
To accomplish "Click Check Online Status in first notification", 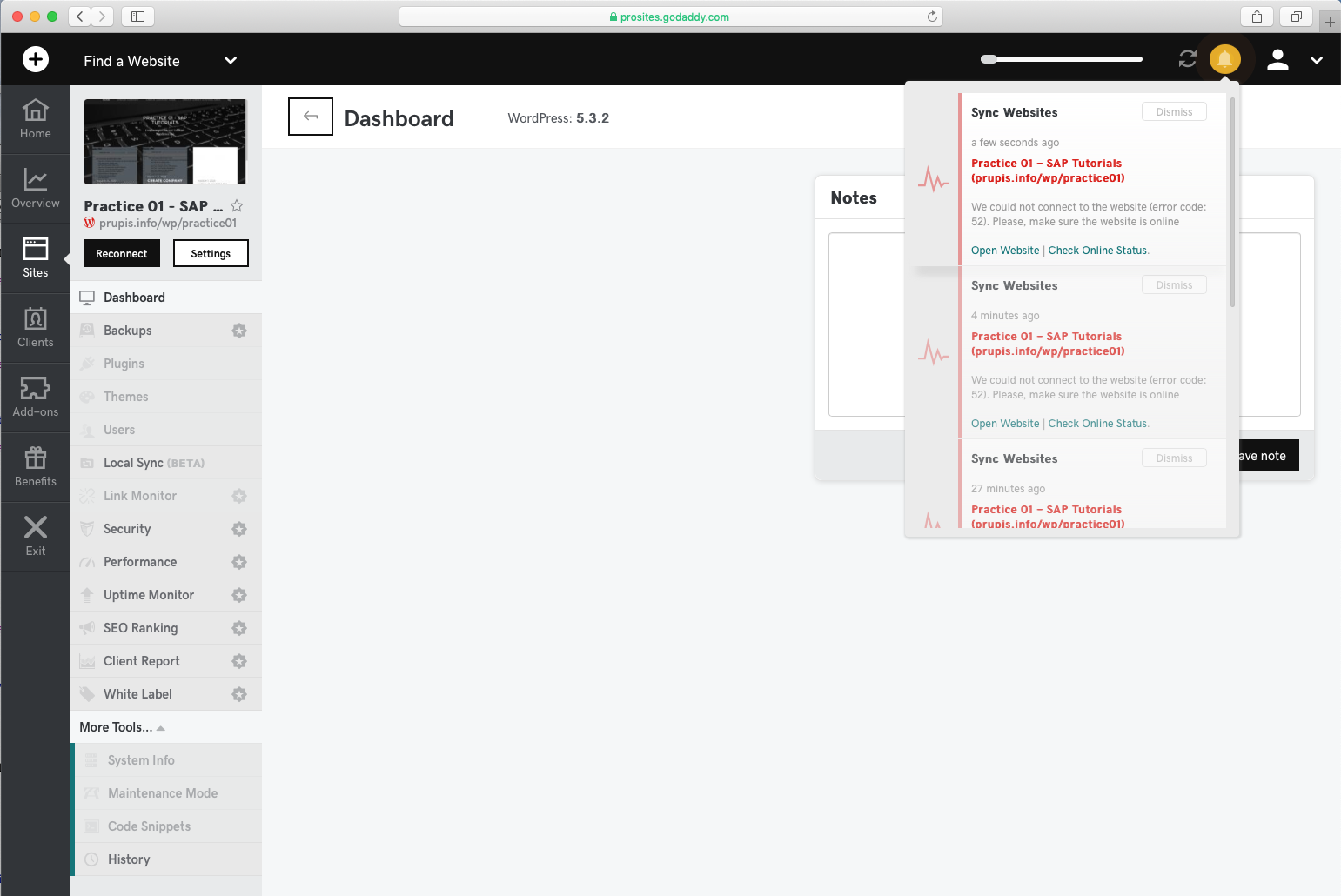I will (x=1097, y=251).
